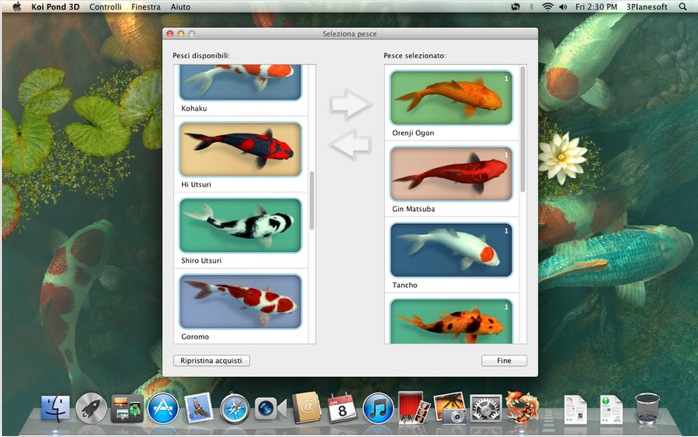Viewport: 698px width, 437px height.
Task: Open the second document icon near Trash
Action: coord(611,409)
